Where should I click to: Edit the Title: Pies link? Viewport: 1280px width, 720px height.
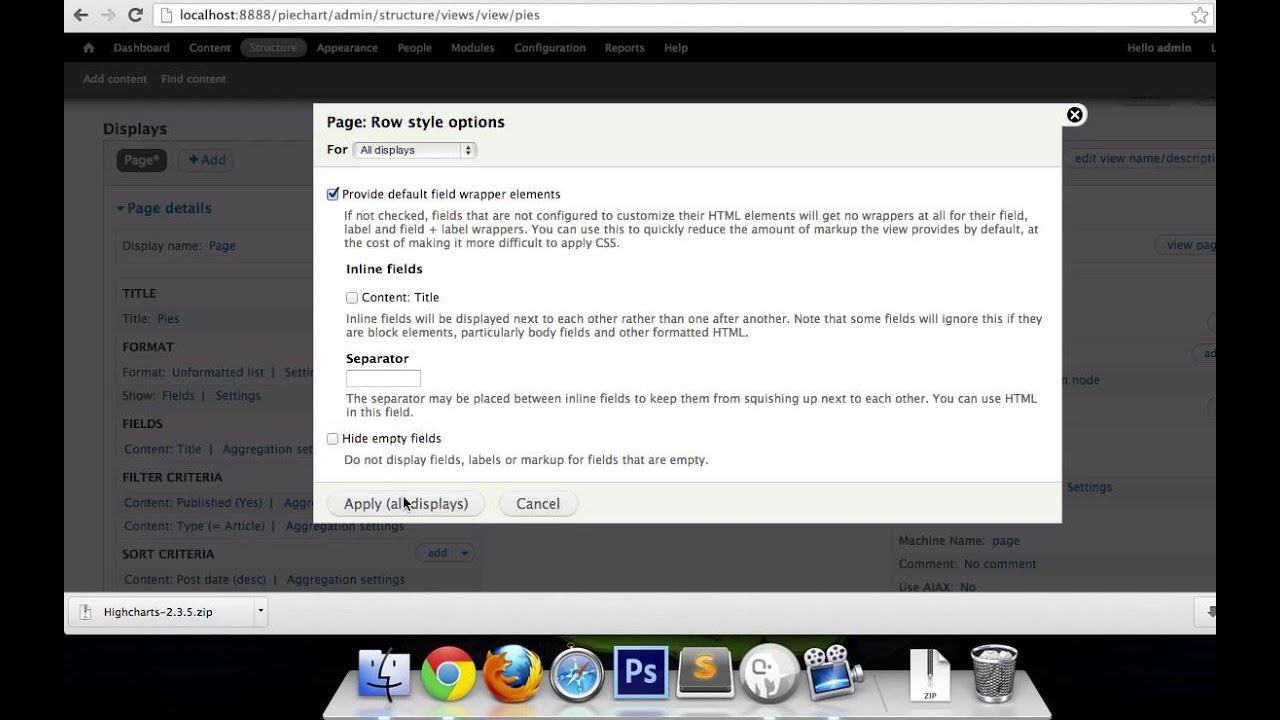coord(168,319)
